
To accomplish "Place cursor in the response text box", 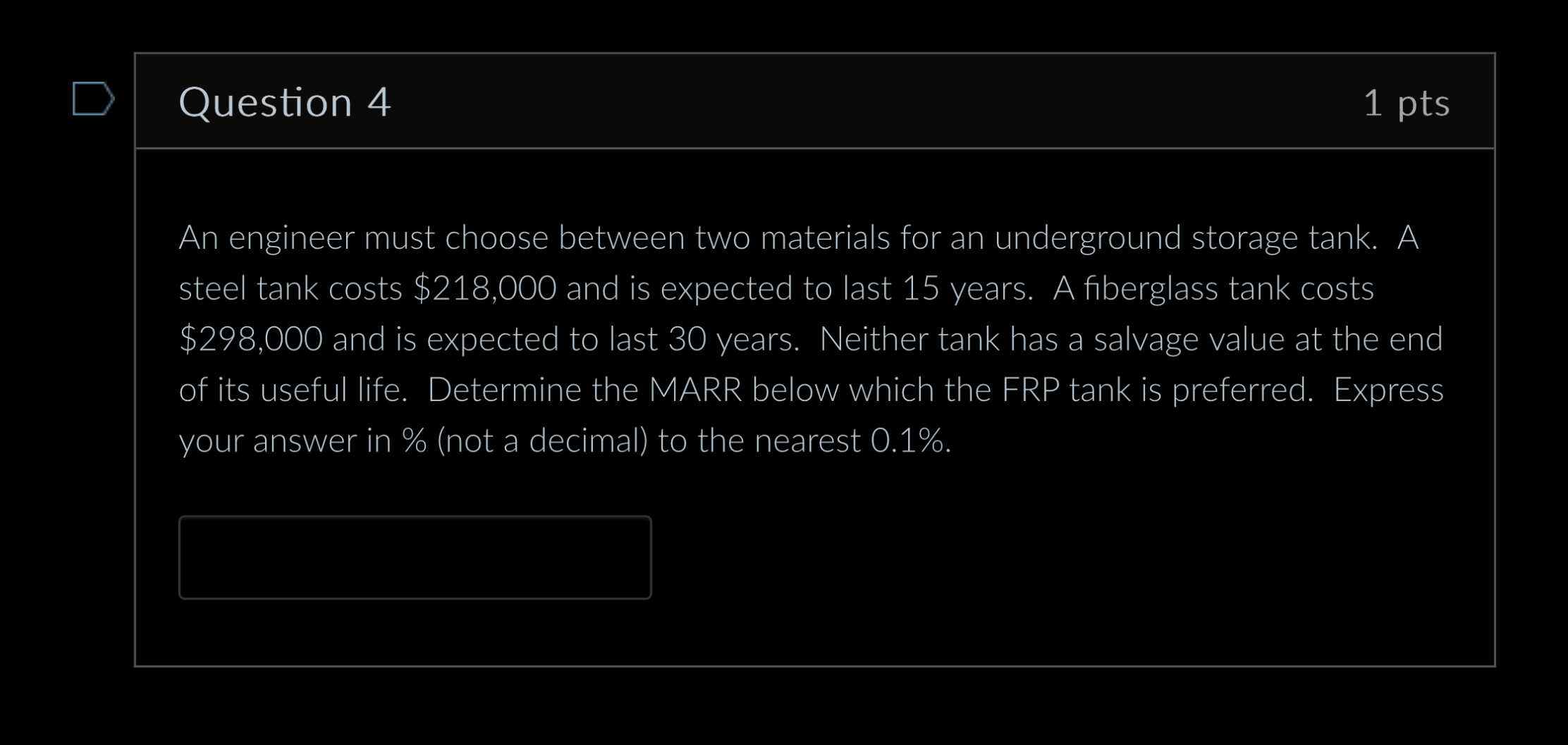I will pyautogui.click(x=416, y=558).
